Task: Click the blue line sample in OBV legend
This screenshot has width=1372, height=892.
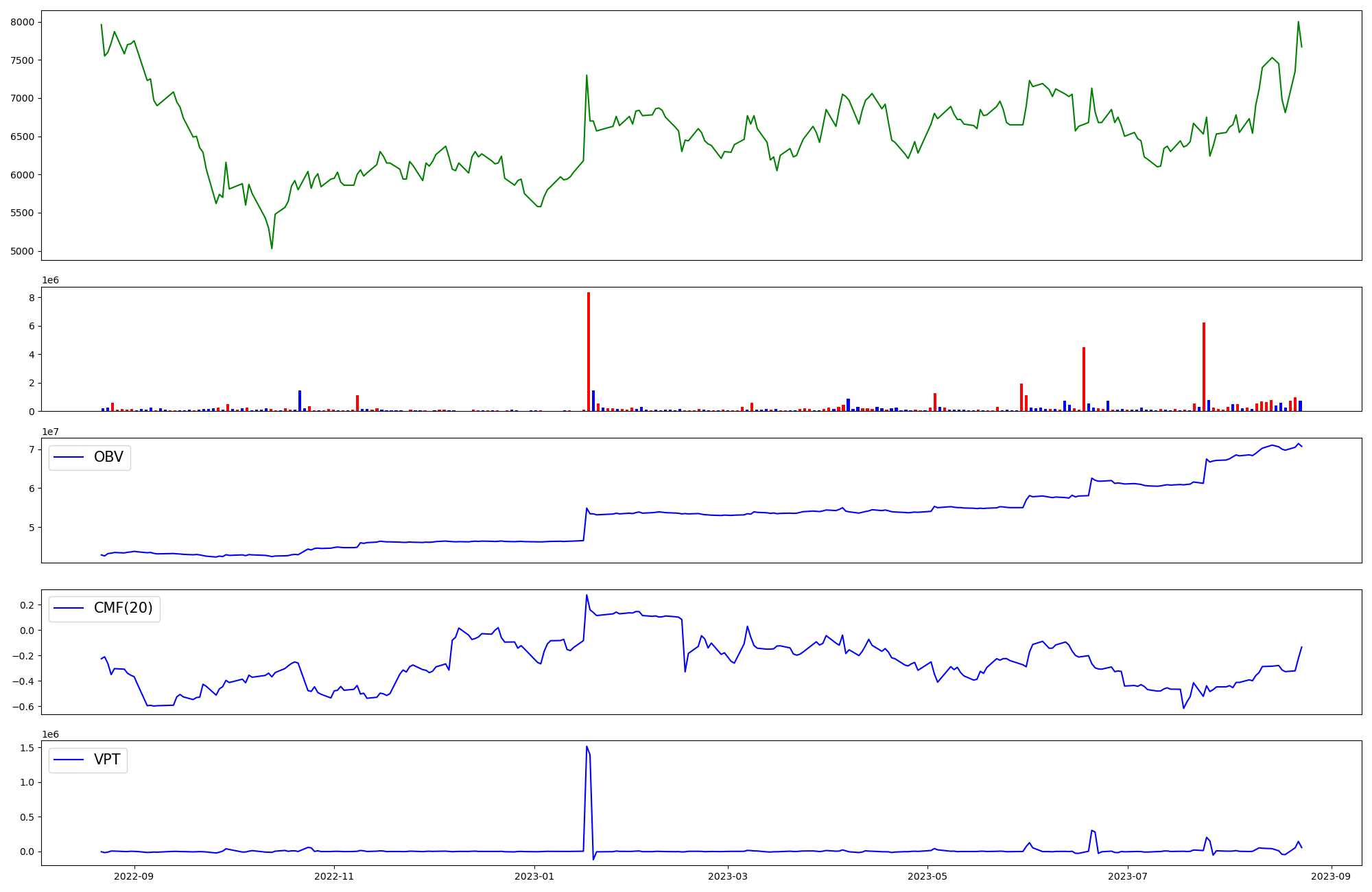Action: [x=69, y=458]
